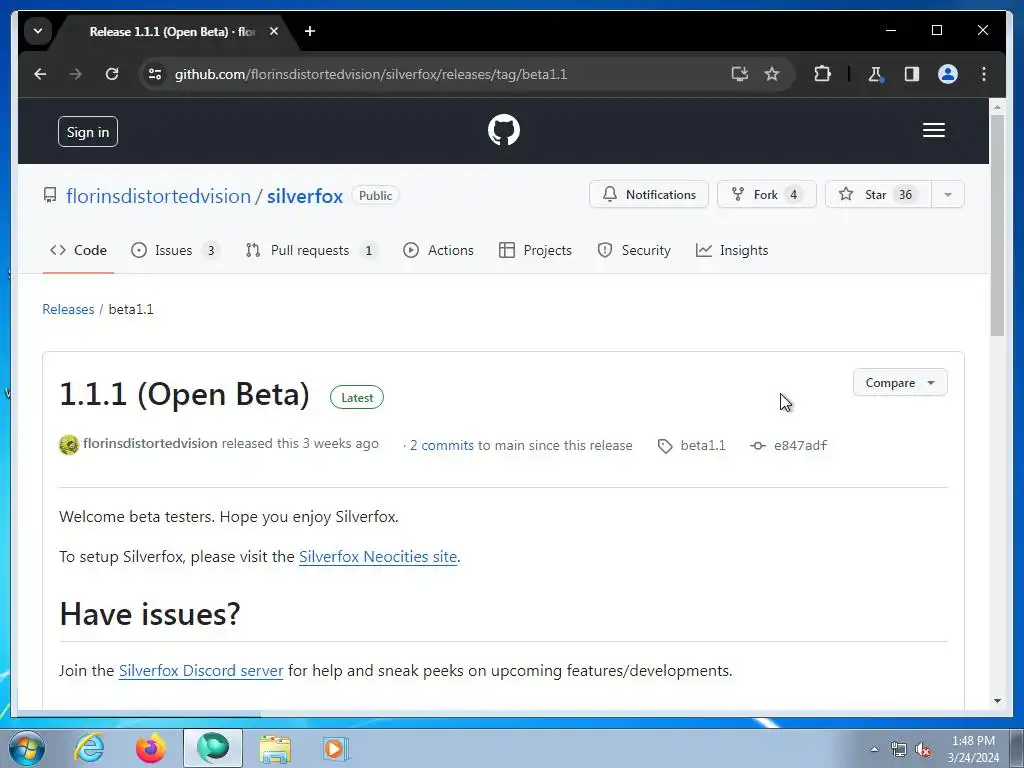Open the Silverfox Neocities site link
1024x768 pixels.
tap(377, 556)
